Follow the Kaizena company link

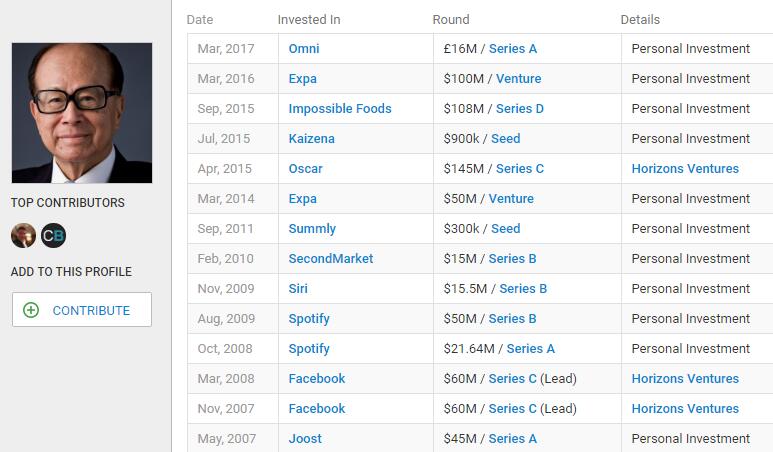coord(311,139)
